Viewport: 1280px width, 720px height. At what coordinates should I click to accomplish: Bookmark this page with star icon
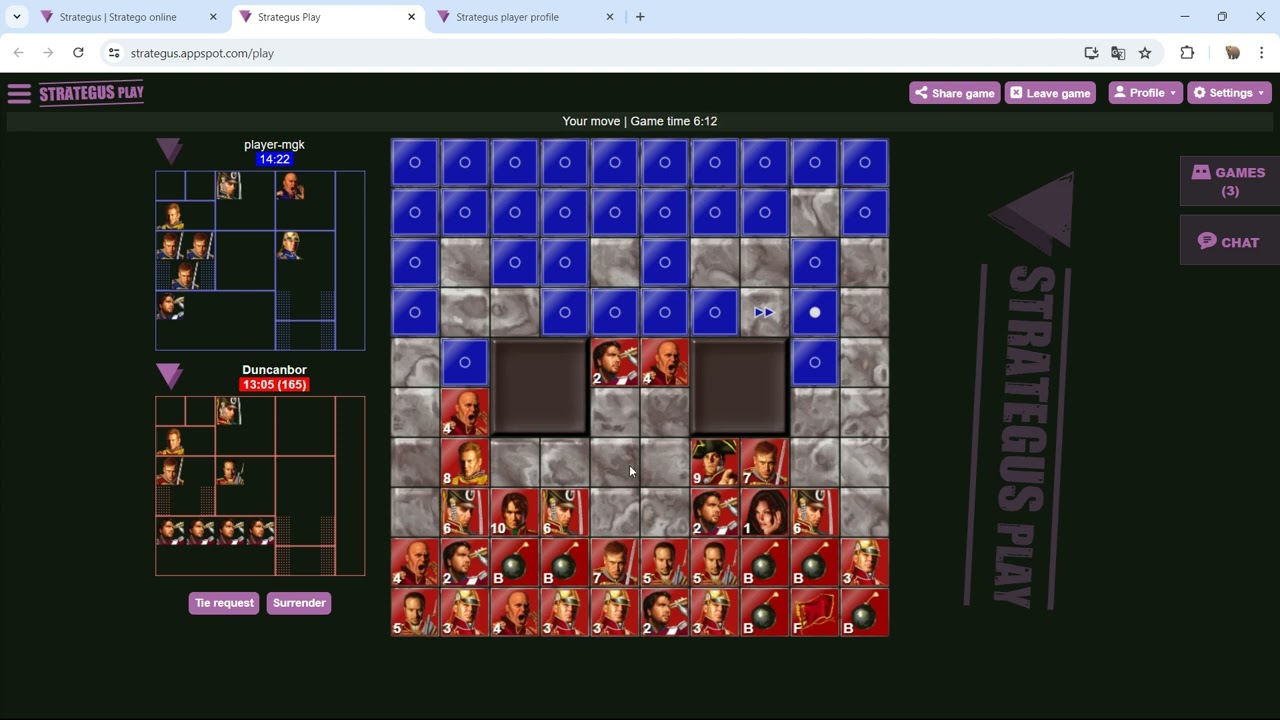1145,53
